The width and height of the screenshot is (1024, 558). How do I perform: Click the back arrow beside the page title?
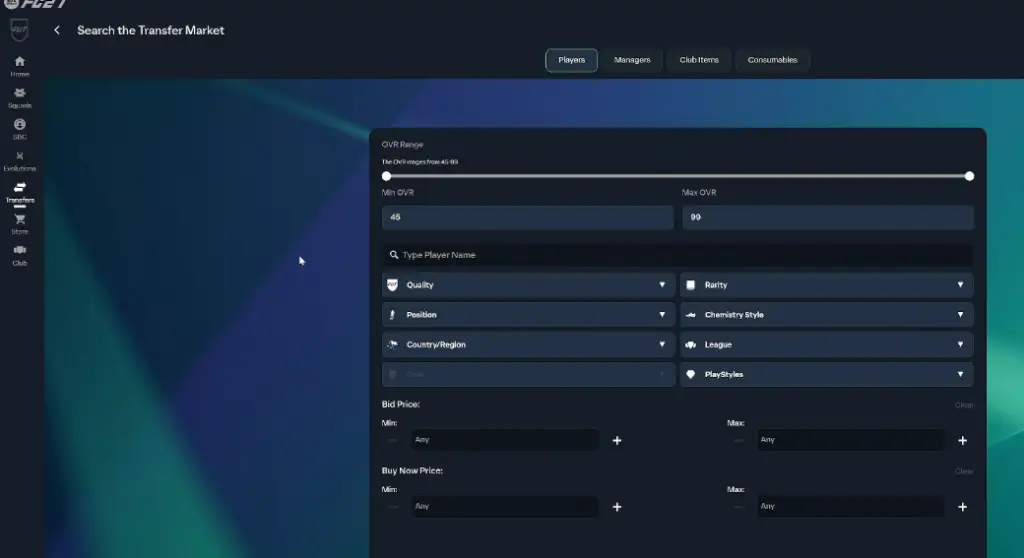57,30
